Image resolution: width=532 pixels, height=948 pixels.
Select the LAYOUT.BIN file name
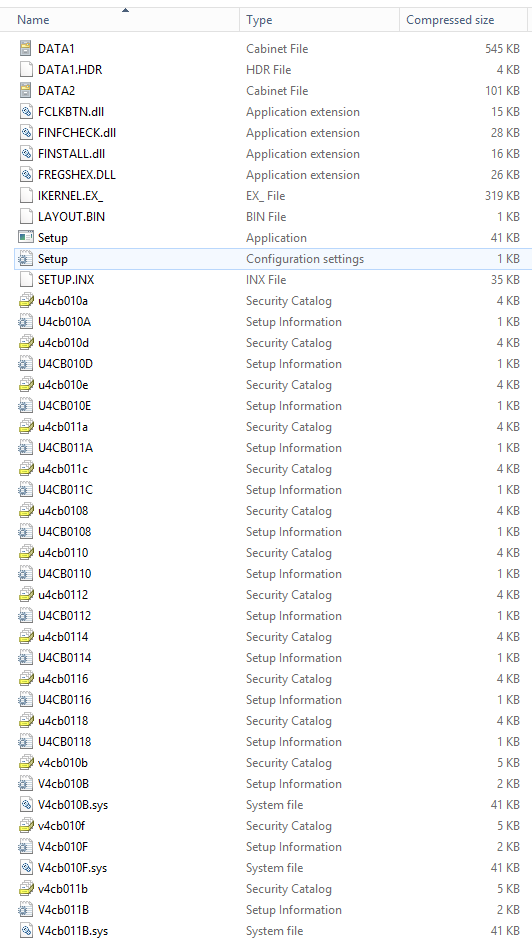pos(71,216)
